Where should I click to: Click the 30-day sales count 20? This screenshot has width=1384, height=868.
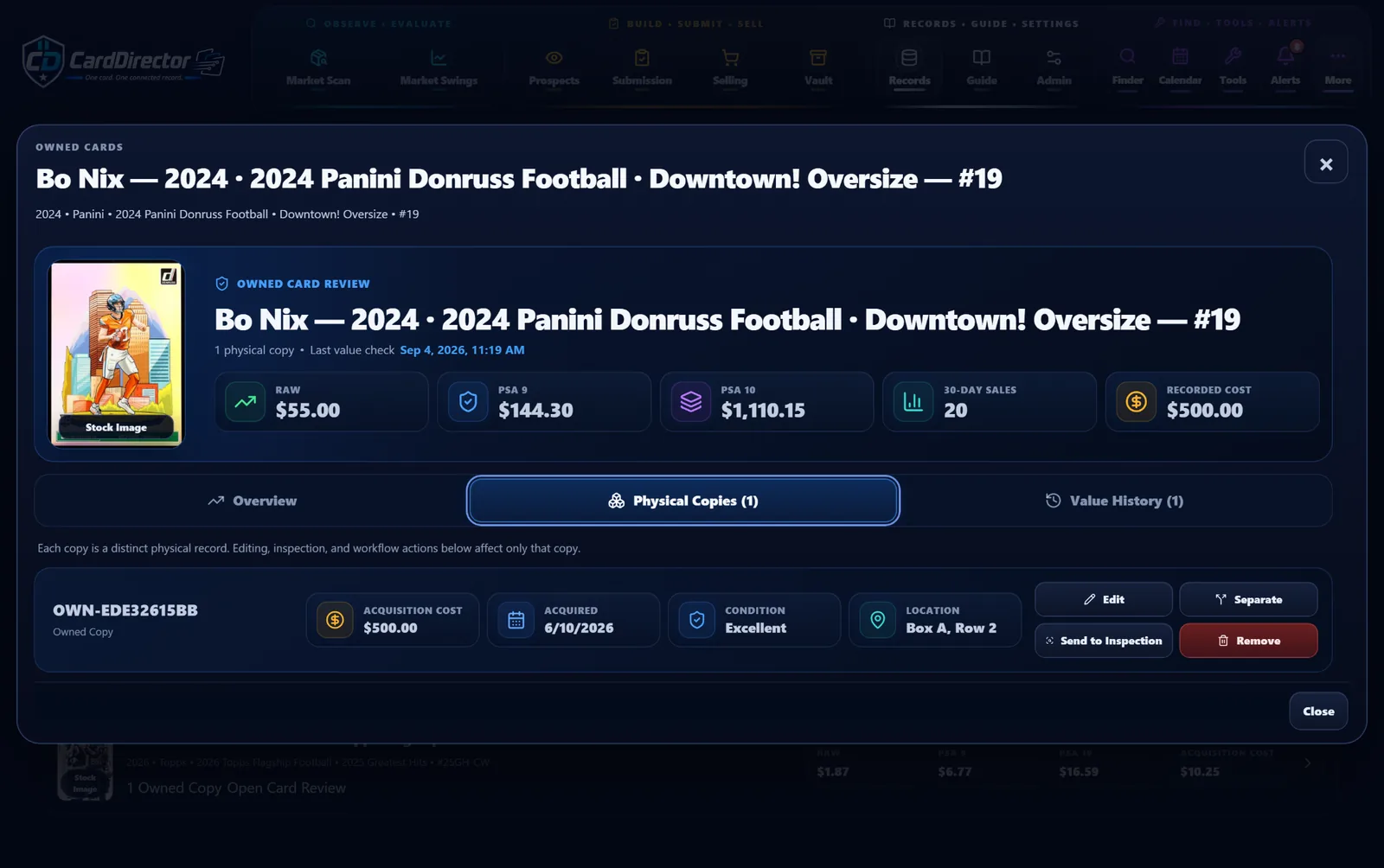[955, 411]
